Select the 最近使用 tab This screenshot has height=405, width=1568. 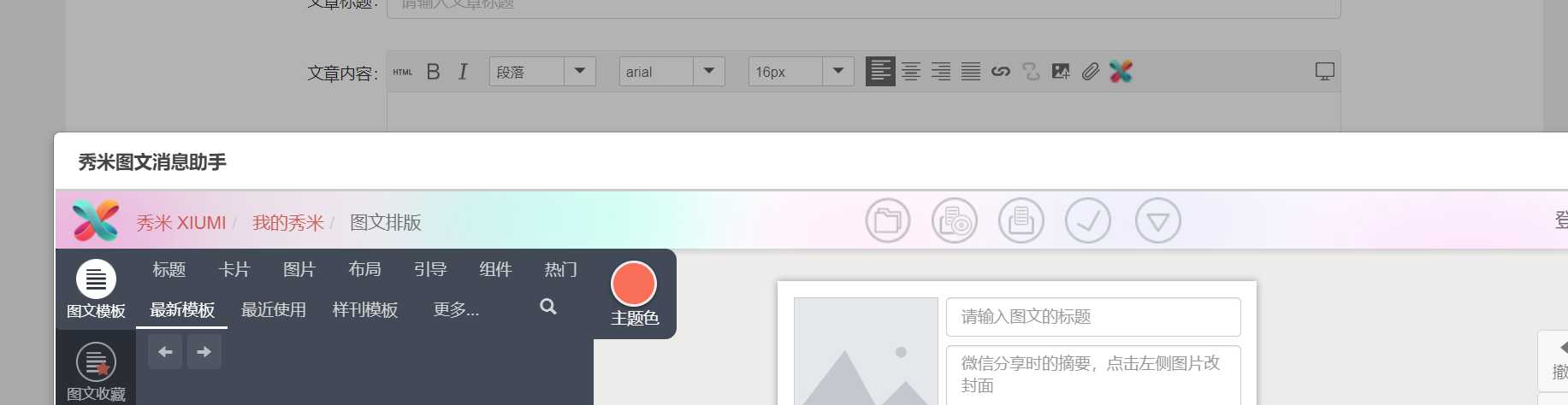tap(274, 309)
